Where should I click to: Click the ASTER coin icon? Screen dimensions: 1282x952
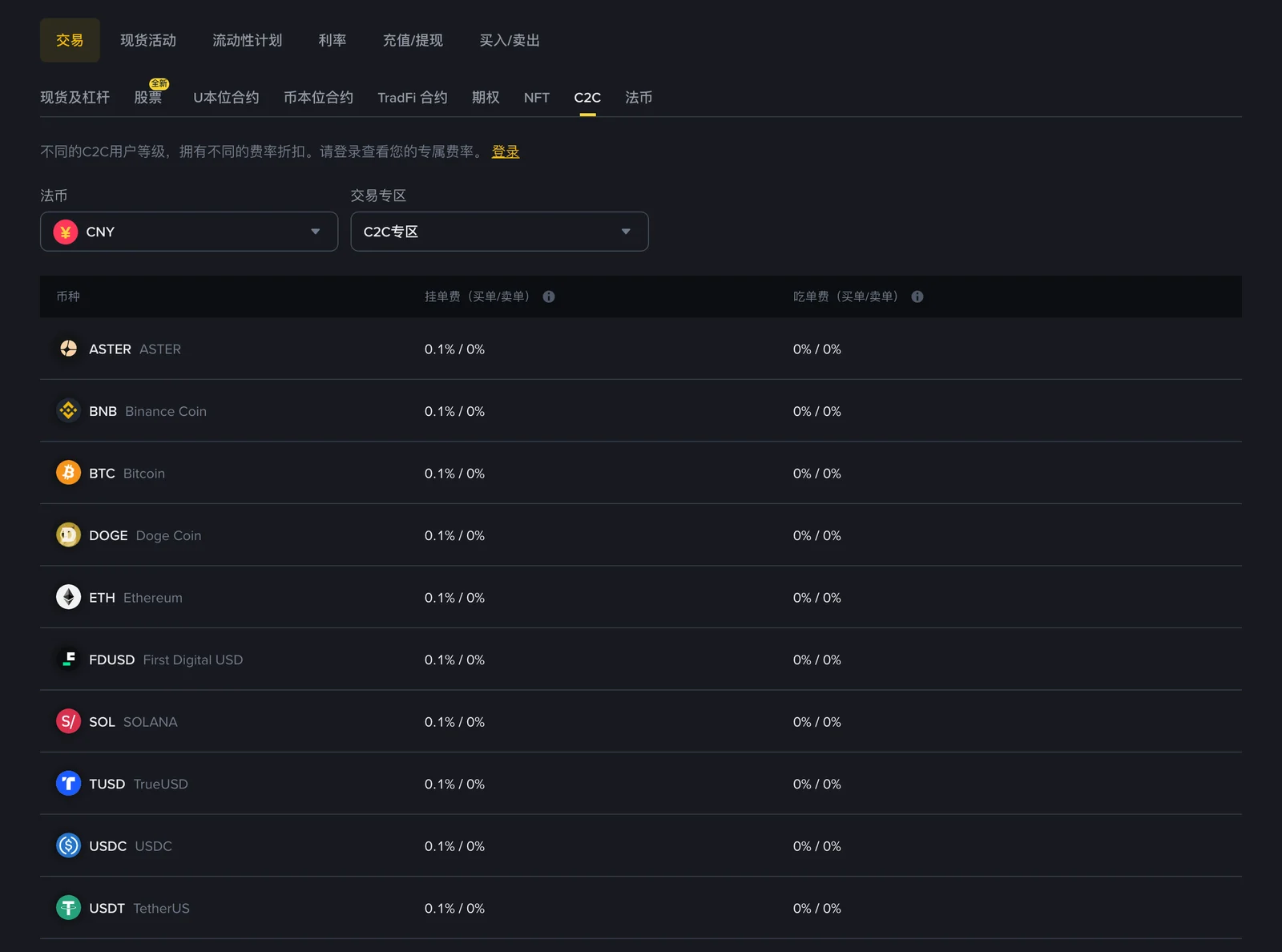(68, 349)
